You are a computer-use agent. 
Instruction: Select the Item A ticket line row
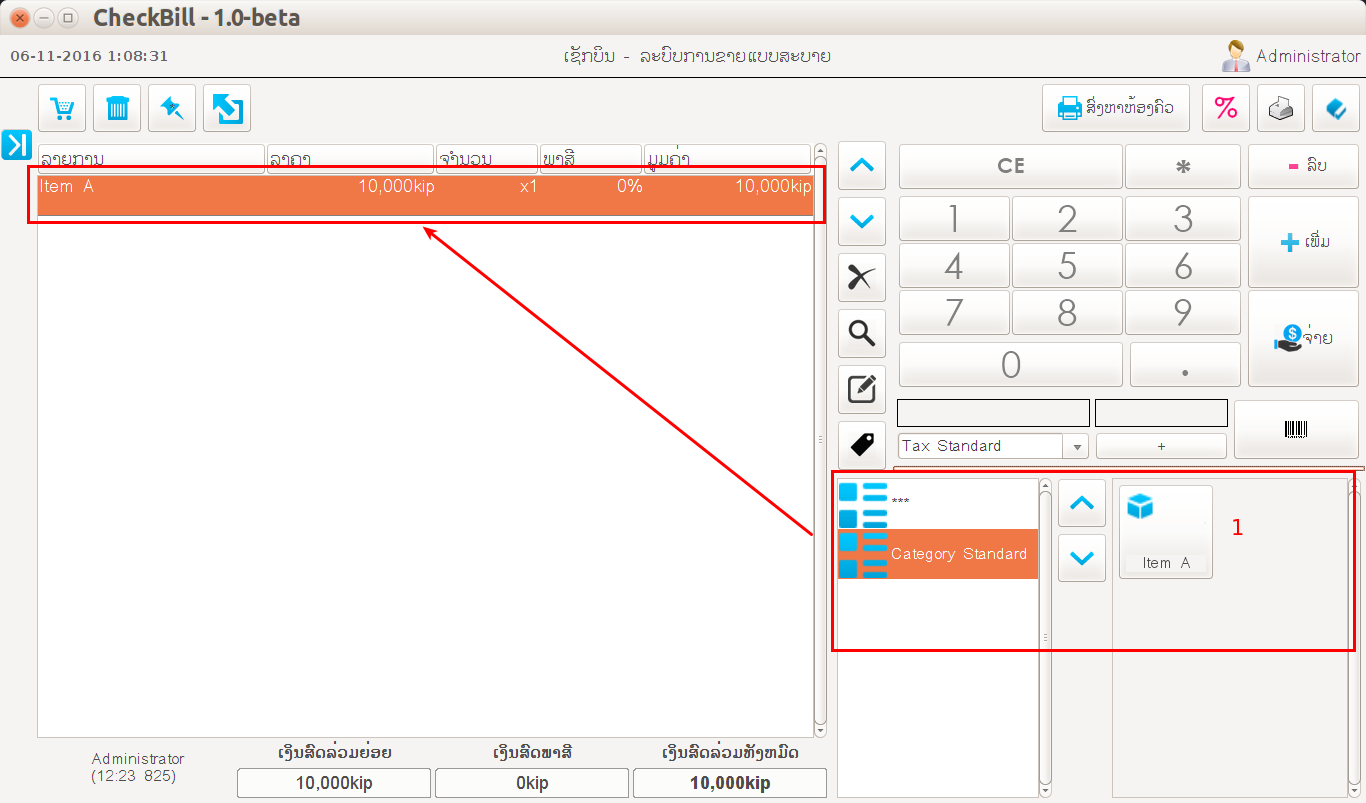pyautogui.click(x=425, y=195)
